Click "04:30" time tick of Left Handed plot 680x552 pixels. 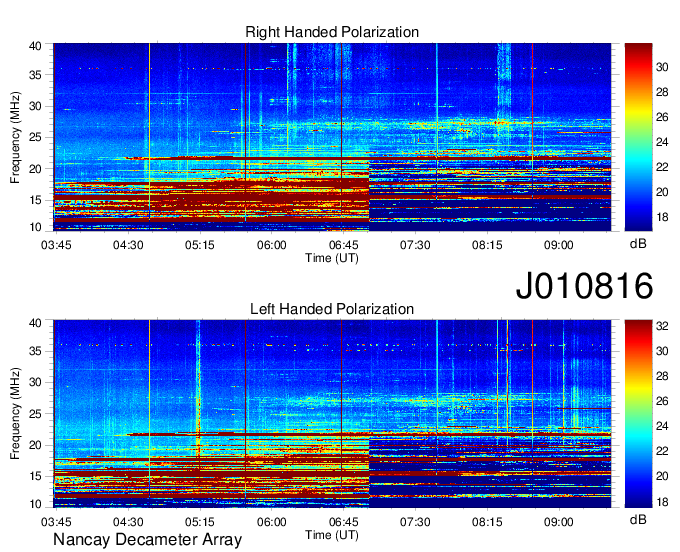coord(128,522)
